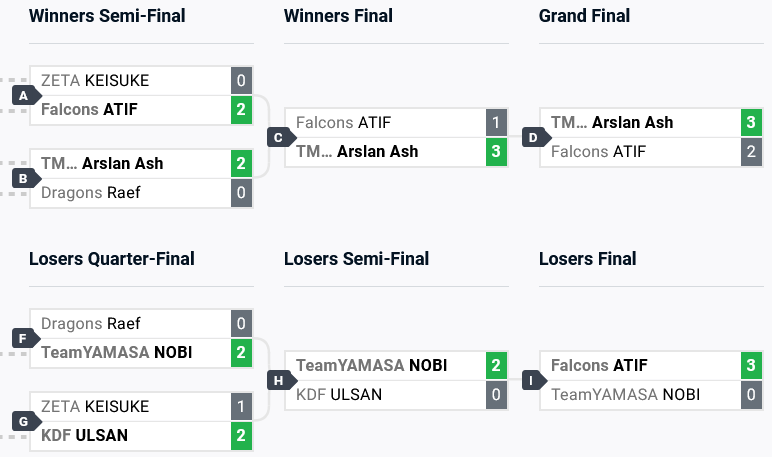Click match I label badge
772x457 pixels.
[533, 380]
